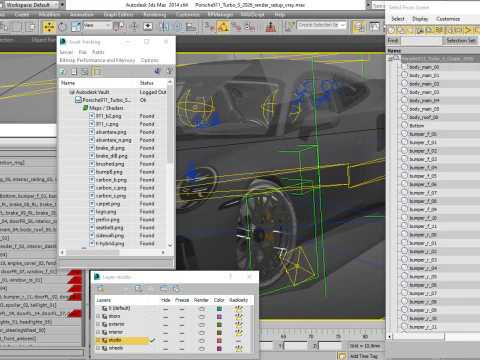Change the doors layer purple color swatch
480x360 pixels.
(219, 316)
